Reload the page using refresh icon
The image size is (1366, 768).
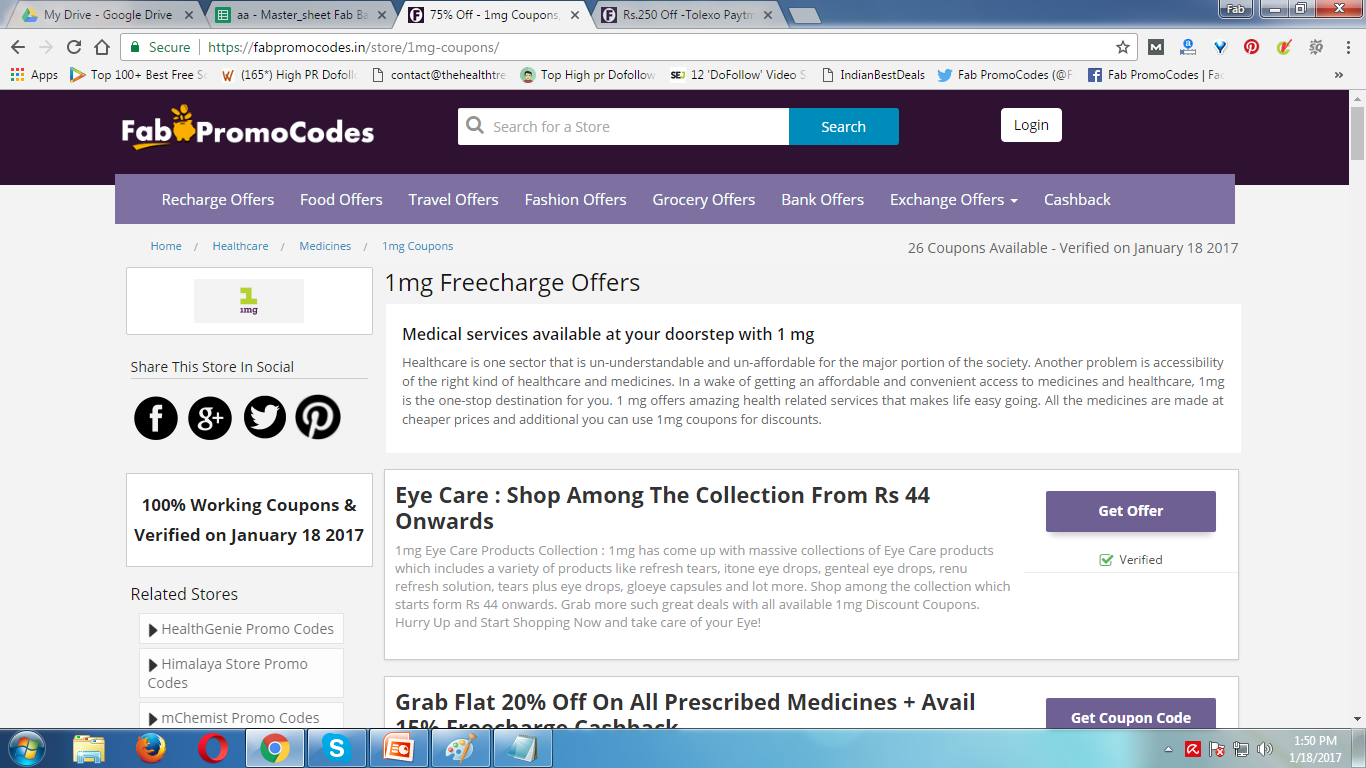pyautogui.click(x=73, y=47)
